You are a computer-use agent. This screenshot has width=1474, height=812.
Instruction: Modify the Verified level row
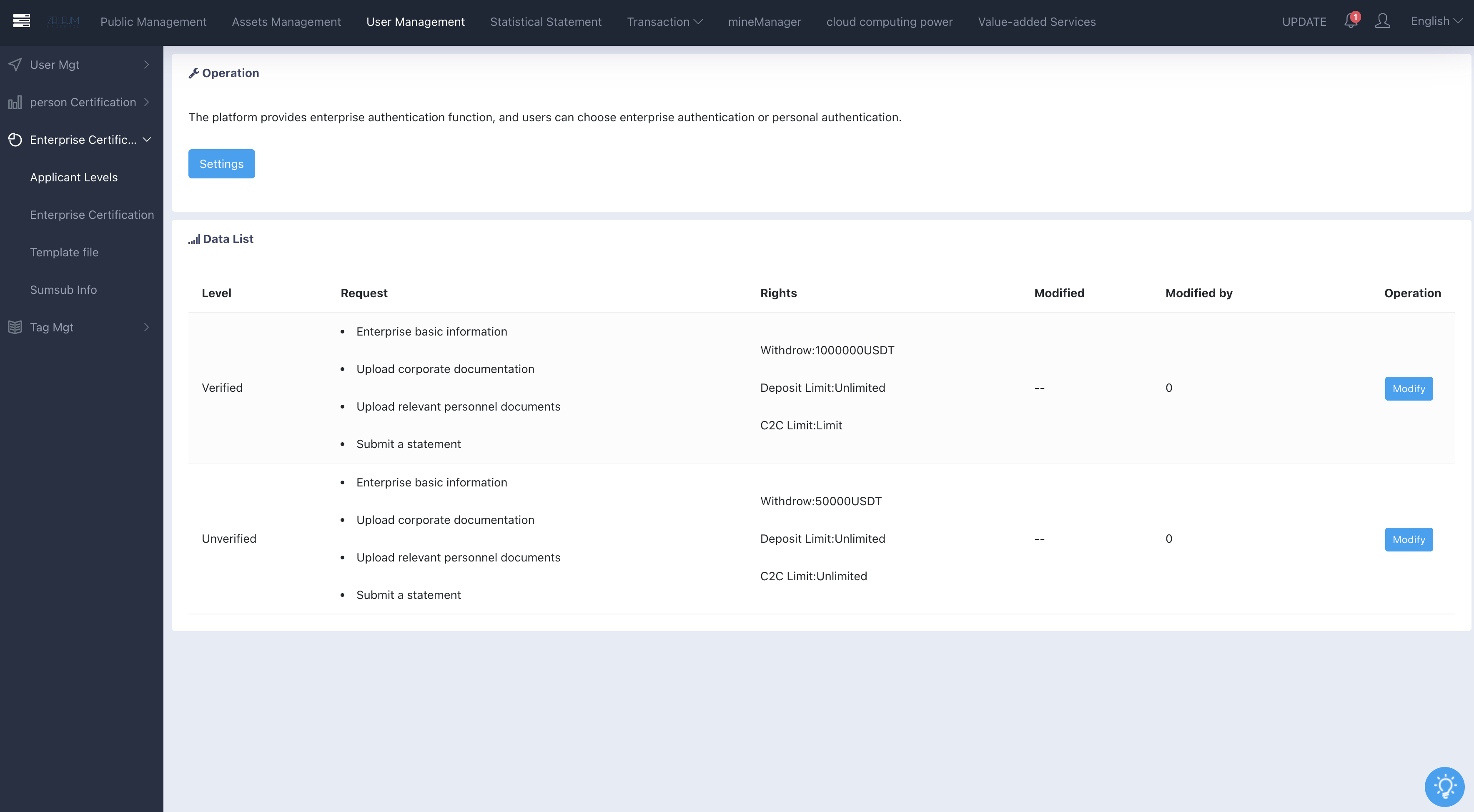click(x=1408, y=388)
